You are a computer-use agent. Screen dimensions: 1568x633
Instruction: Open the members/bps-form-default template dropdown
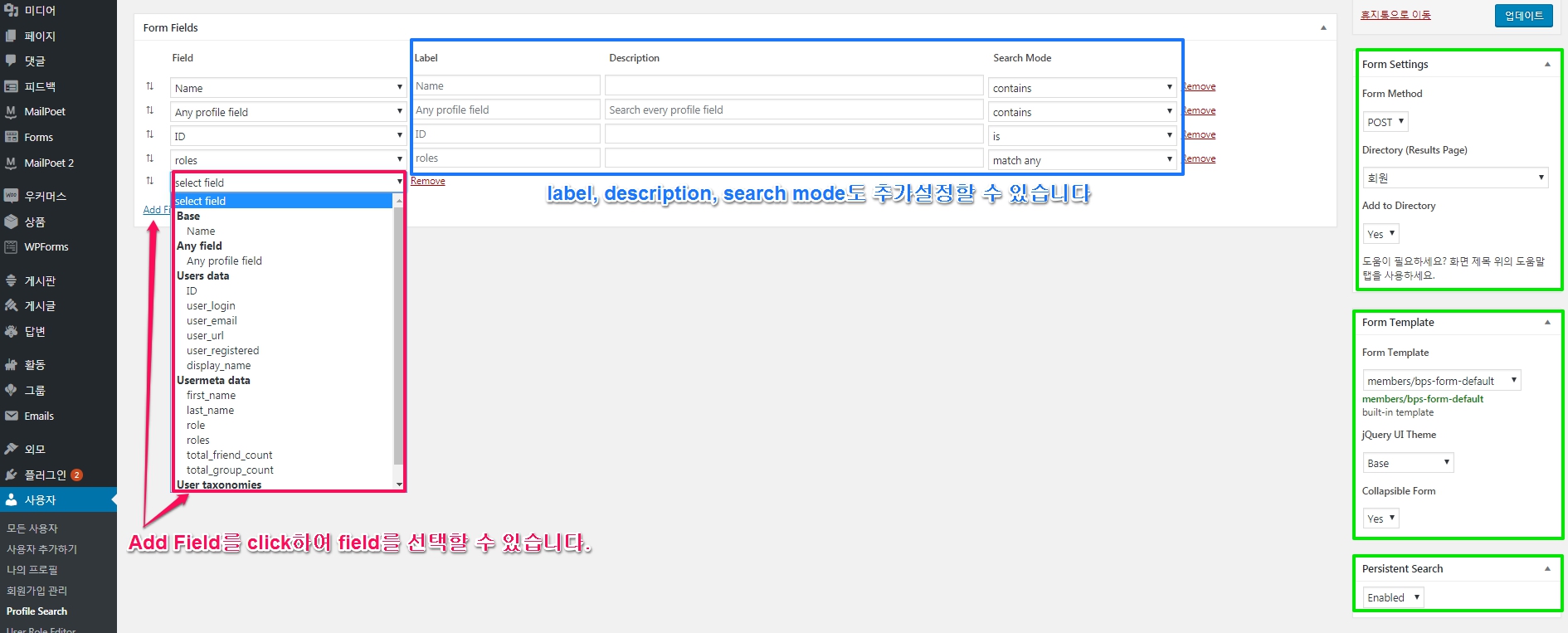(1442, 381)
